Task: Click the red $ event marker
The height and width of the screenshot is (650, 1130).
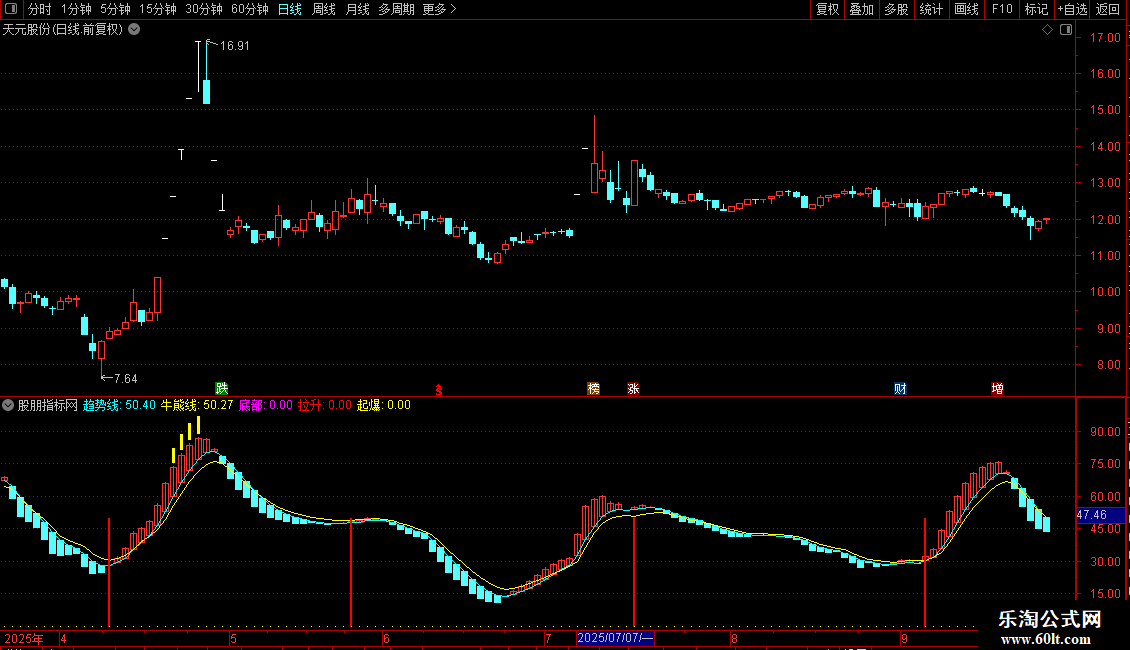Action: pyautogui.click(x=439, y=390)
